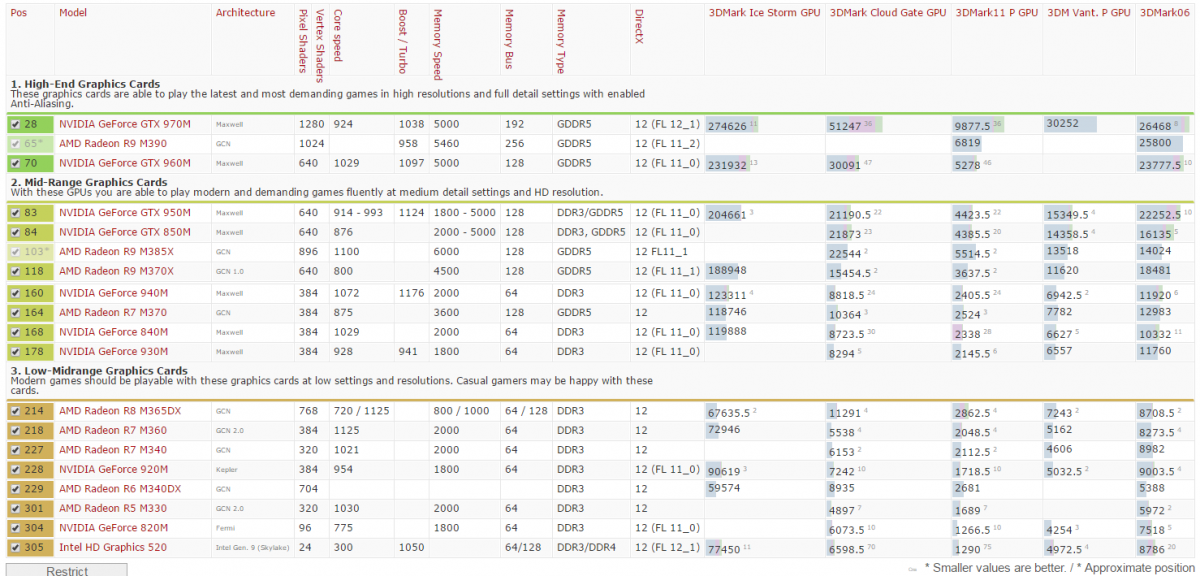
Task: Click Cloud Gate score 51247 bar
Action: click(855, 126)
